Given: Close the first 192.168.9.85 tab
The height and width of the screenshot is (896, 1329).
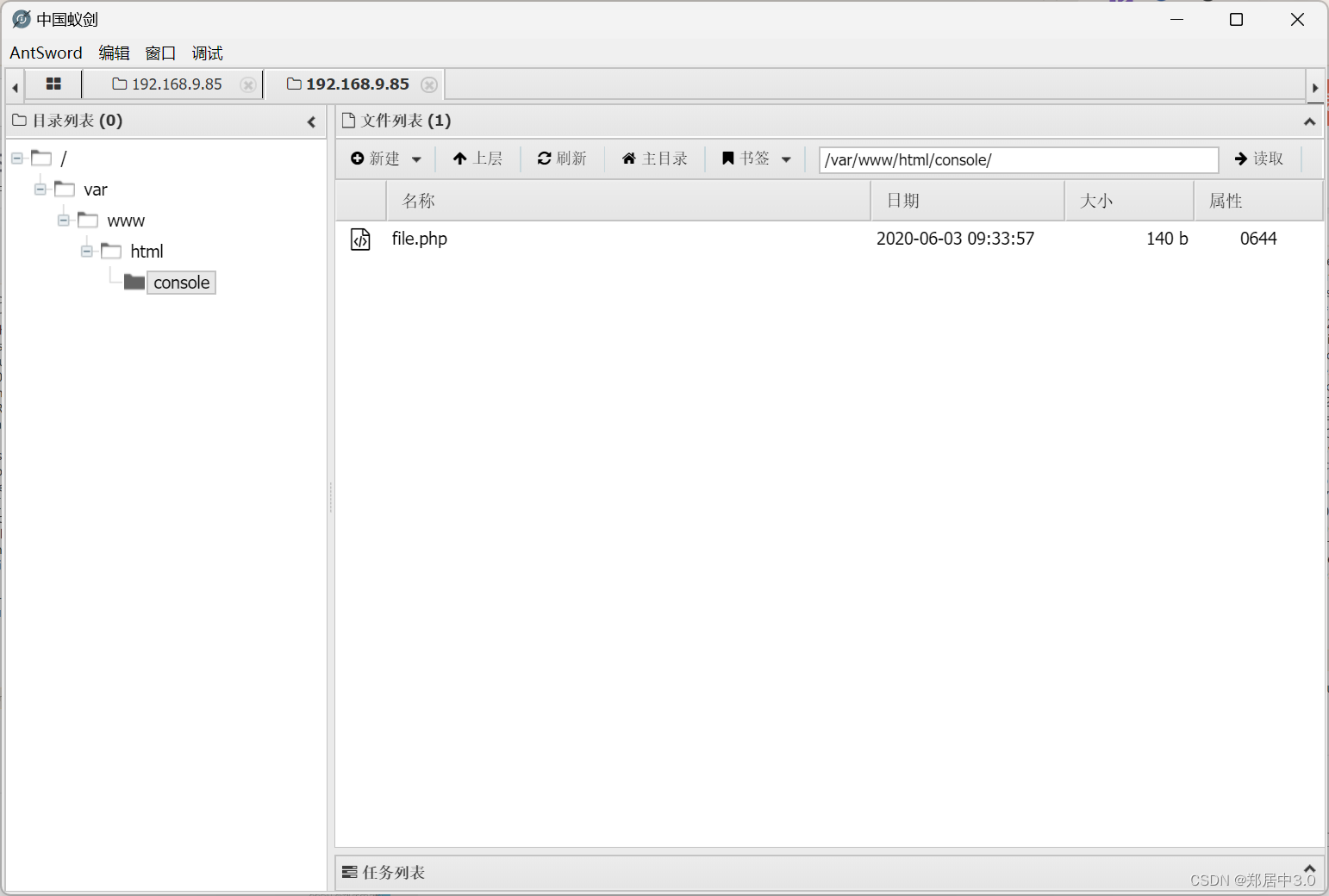Looking at the screenshot, I should coord(247,84).
